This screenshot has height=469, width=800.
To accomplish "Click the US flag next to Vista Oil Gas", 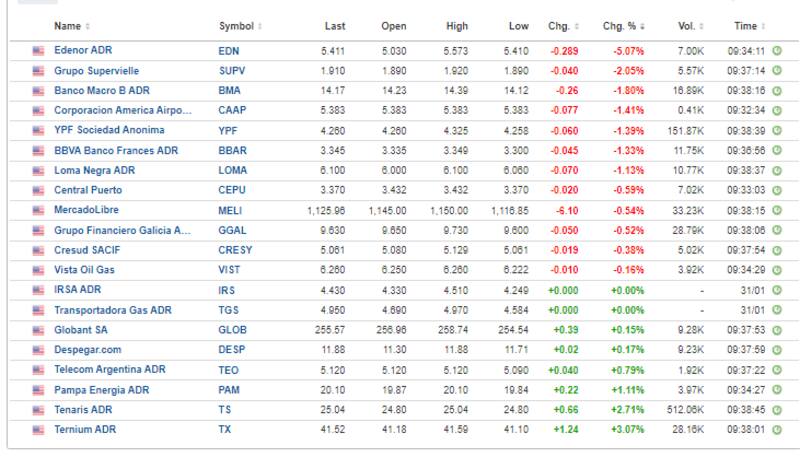I will [x=39, y=270].
